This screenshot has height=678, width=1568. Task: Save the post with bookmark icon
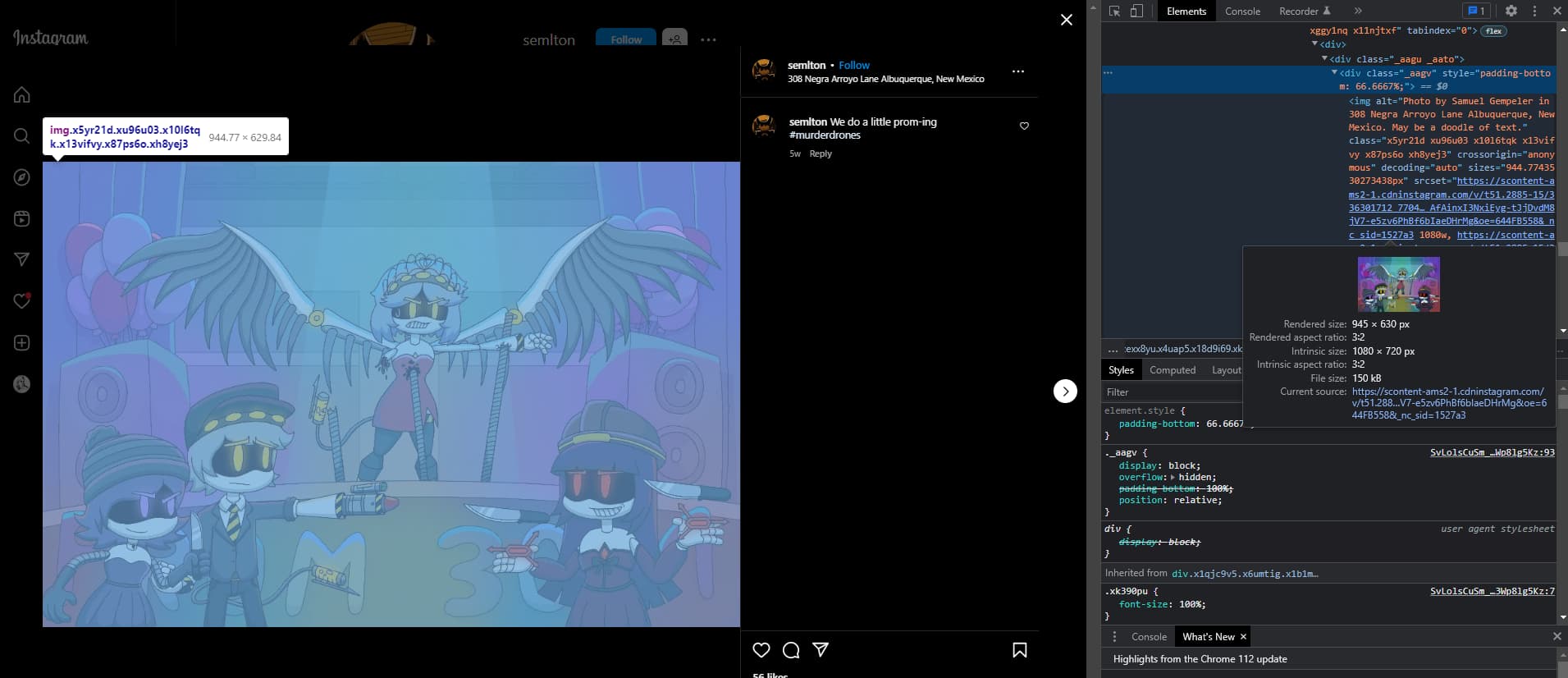[1020, 650]
